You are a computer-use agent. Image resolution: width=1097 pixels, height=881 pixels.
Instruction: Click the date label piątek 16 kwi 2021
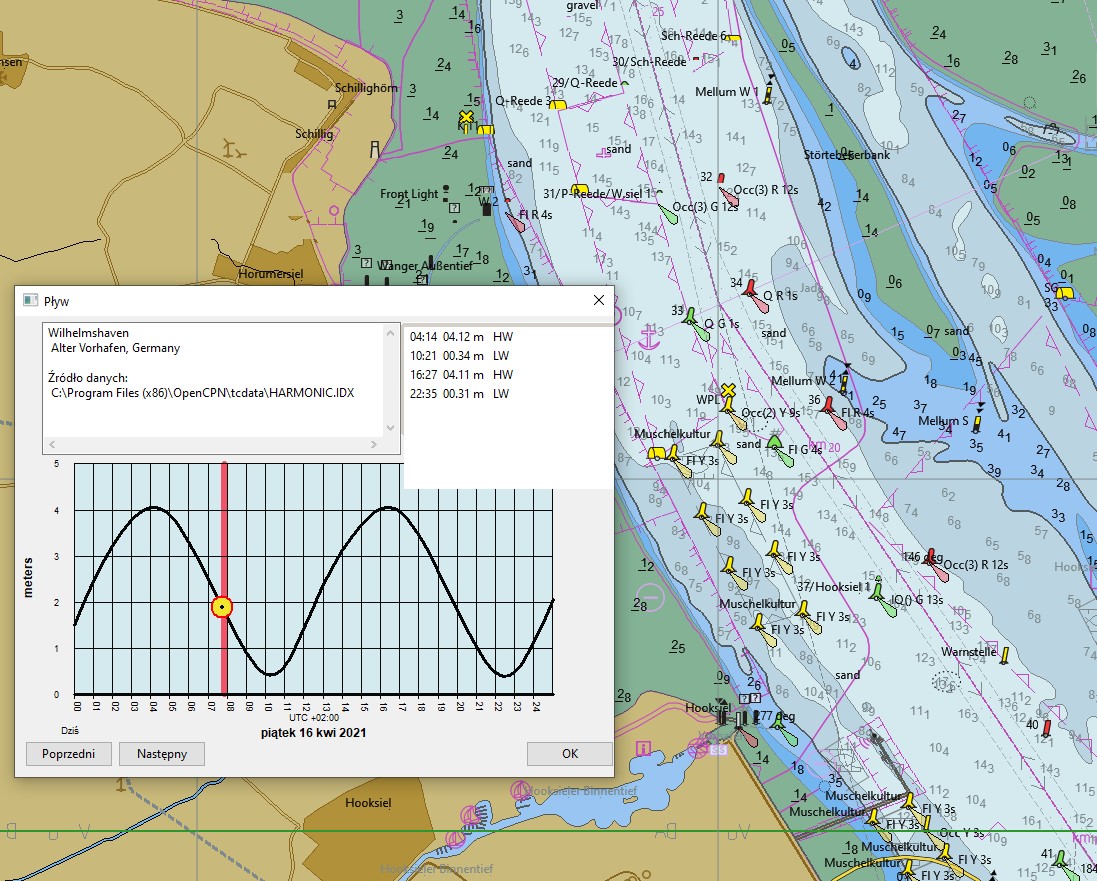click(x=313, y=733)
